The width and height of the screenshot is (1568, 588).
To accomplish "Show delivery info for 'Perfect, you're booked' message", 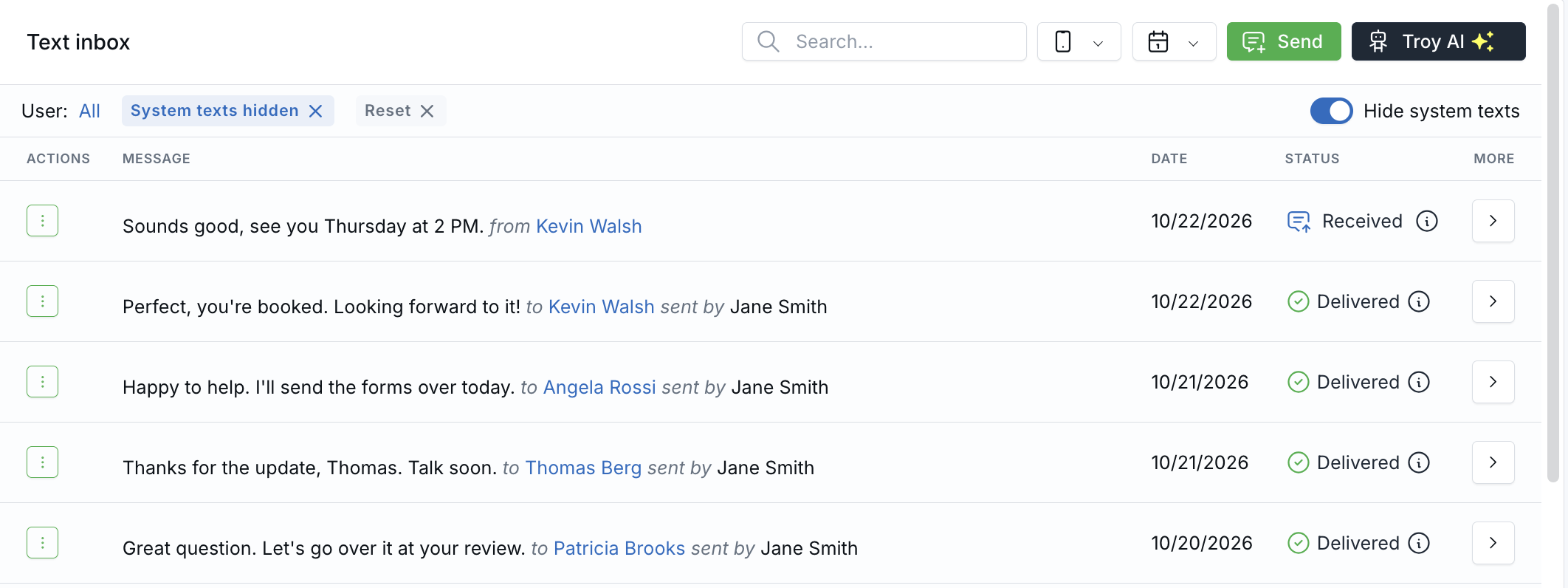I will pyautogui.click(x=1419, y=301).
